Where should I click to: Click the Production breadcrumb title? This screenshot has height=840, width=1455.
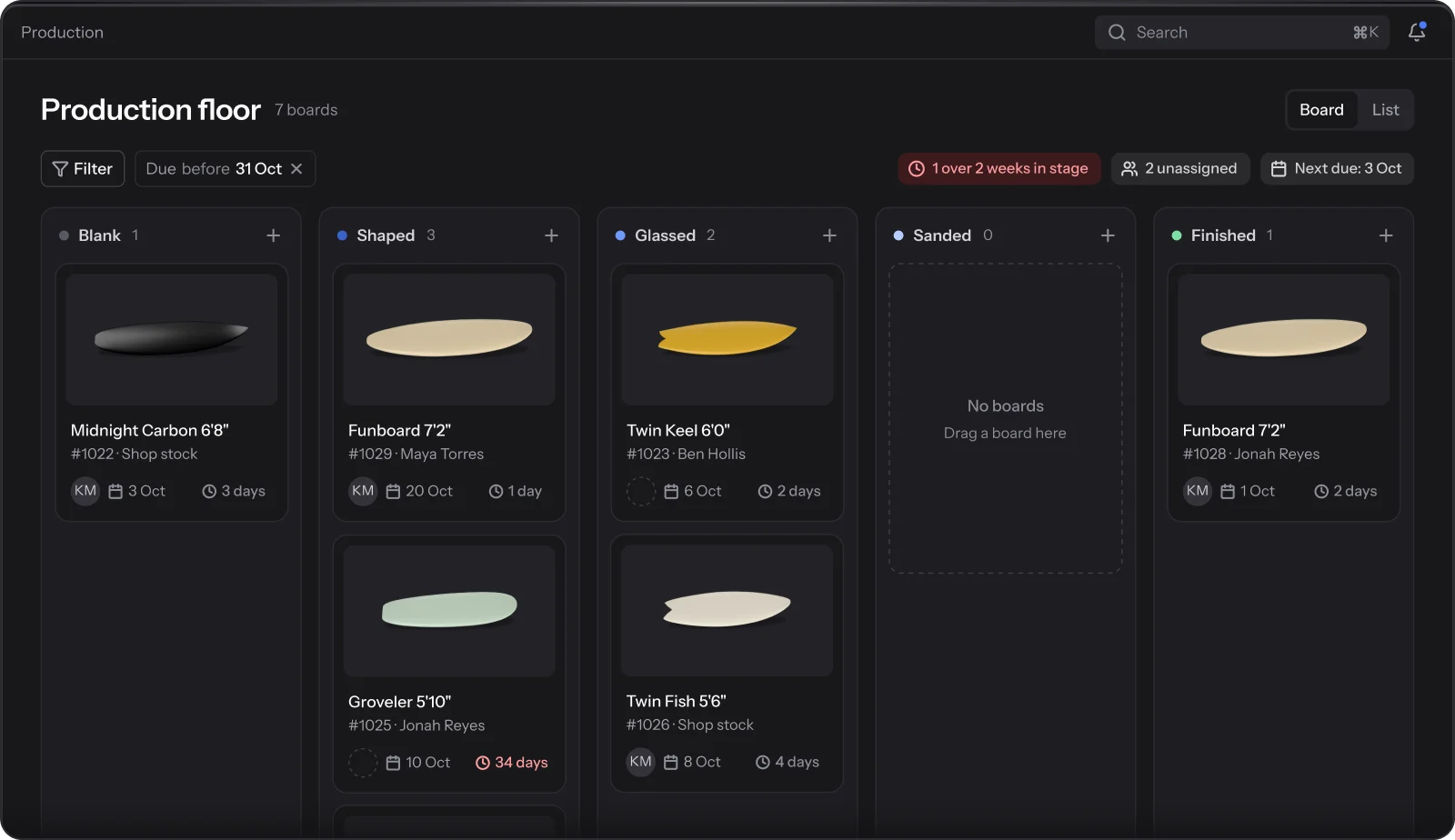[62, 33]
